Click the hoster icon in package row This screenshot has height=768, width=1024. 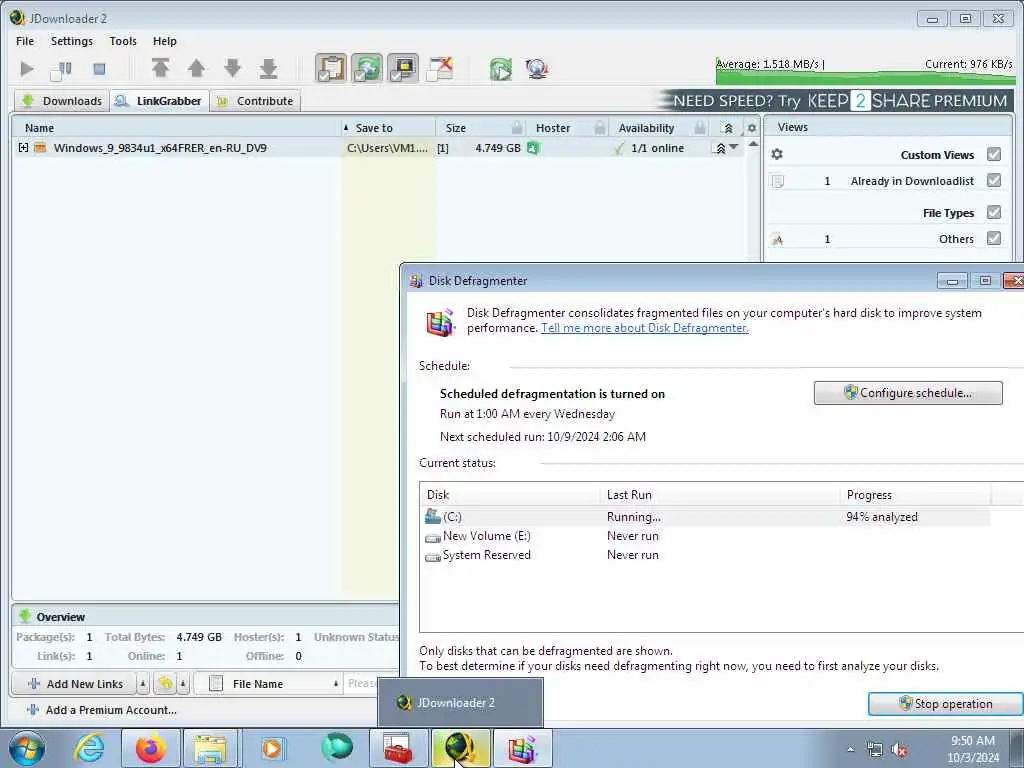tap(533, 148)
